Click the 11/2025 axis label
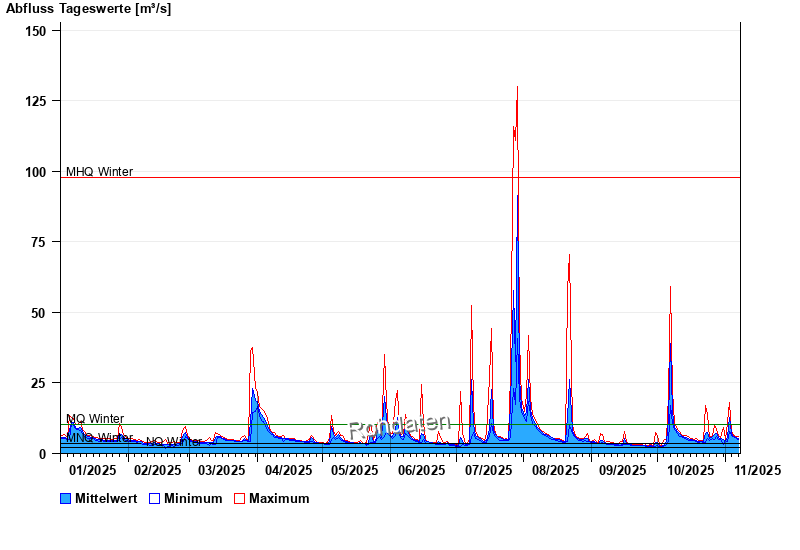The width and height of the screenshot is (800, 550). pos(757,469)
